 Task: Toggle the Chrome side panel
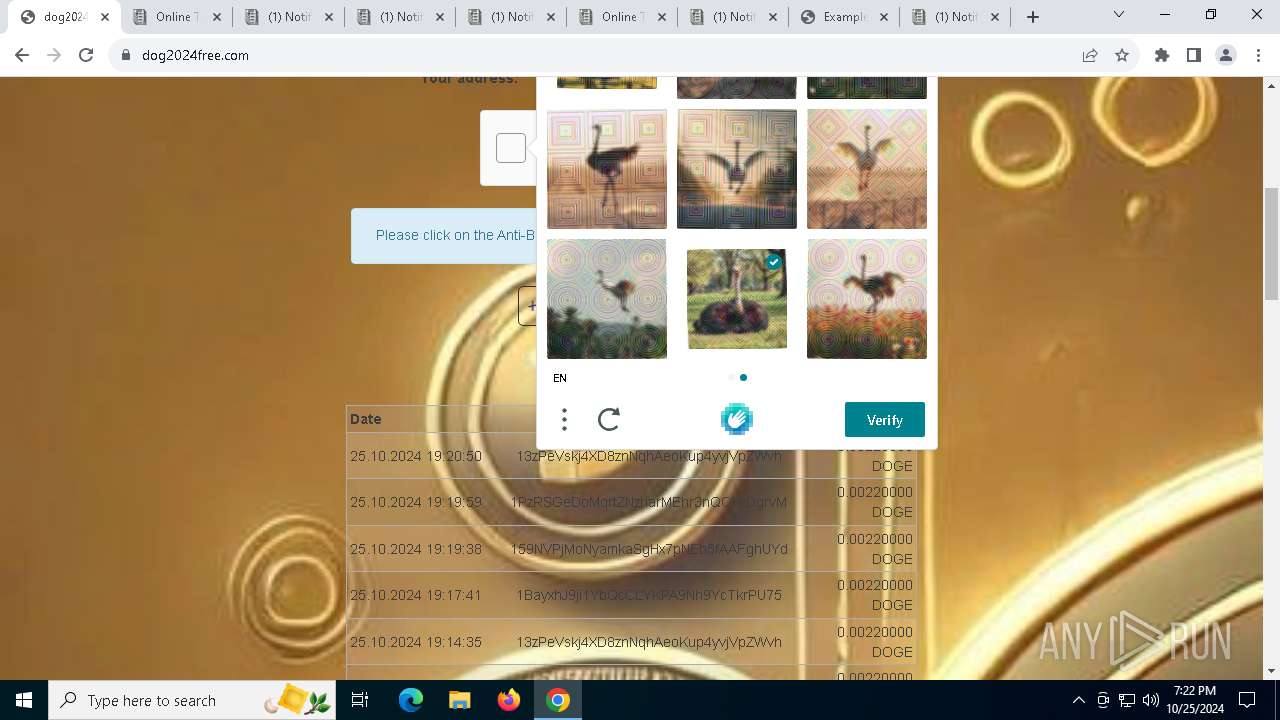[x=1194, y=55]
